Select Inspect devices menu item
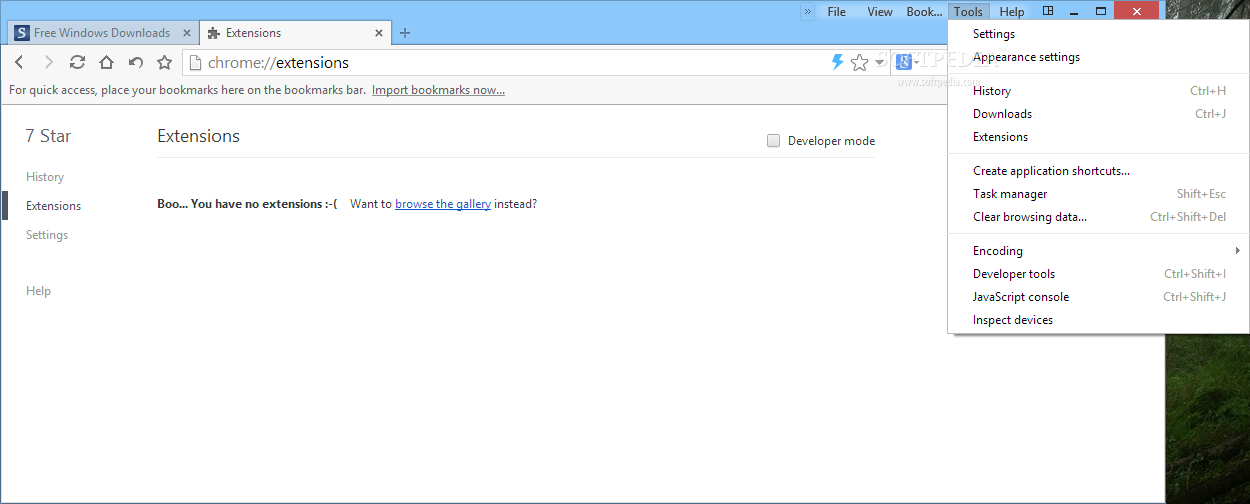1250x504 pixels. (x=1098, y=320)
